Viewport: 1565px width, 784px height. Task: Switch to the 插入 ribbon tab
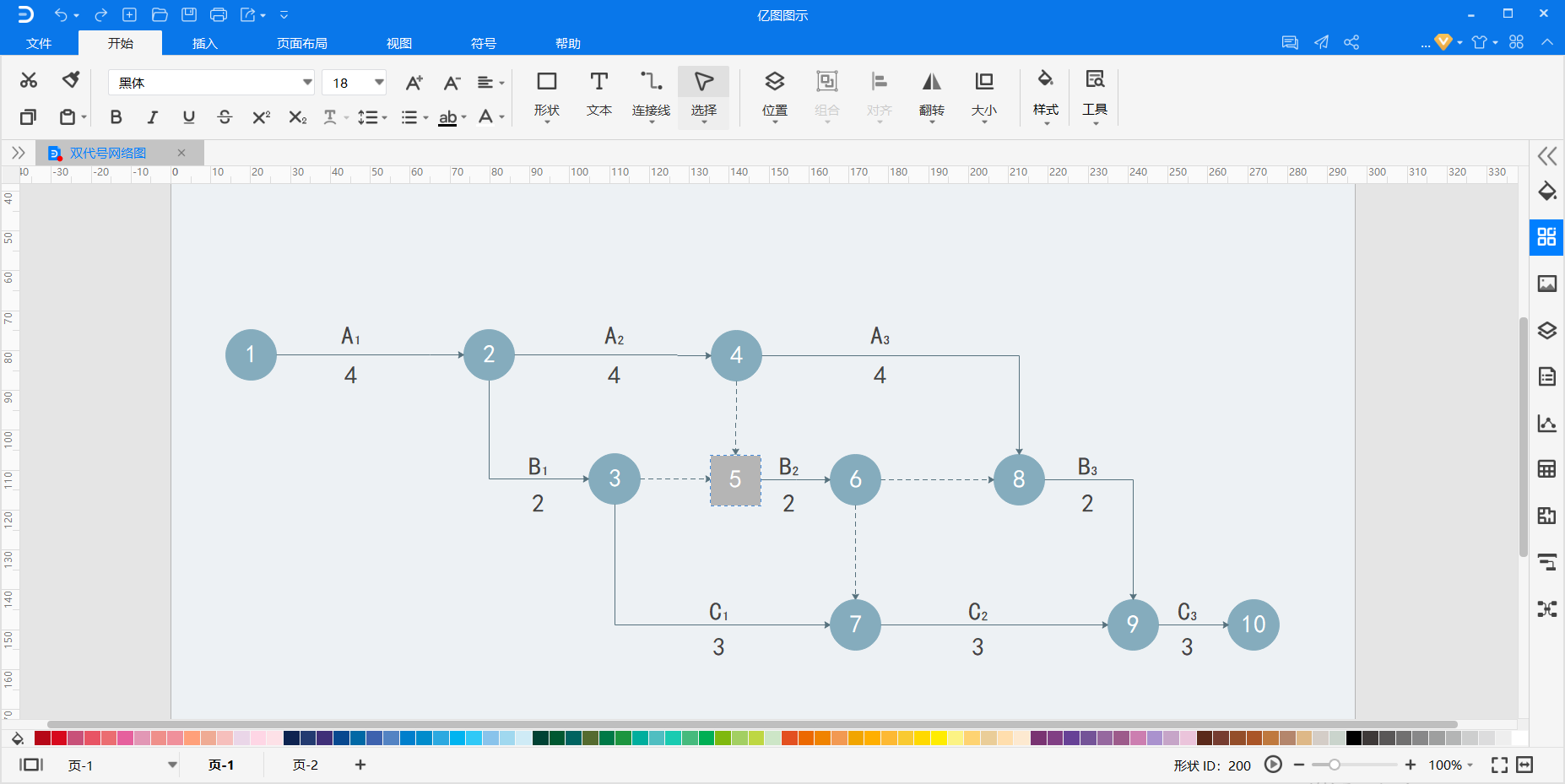coord(205,43)
